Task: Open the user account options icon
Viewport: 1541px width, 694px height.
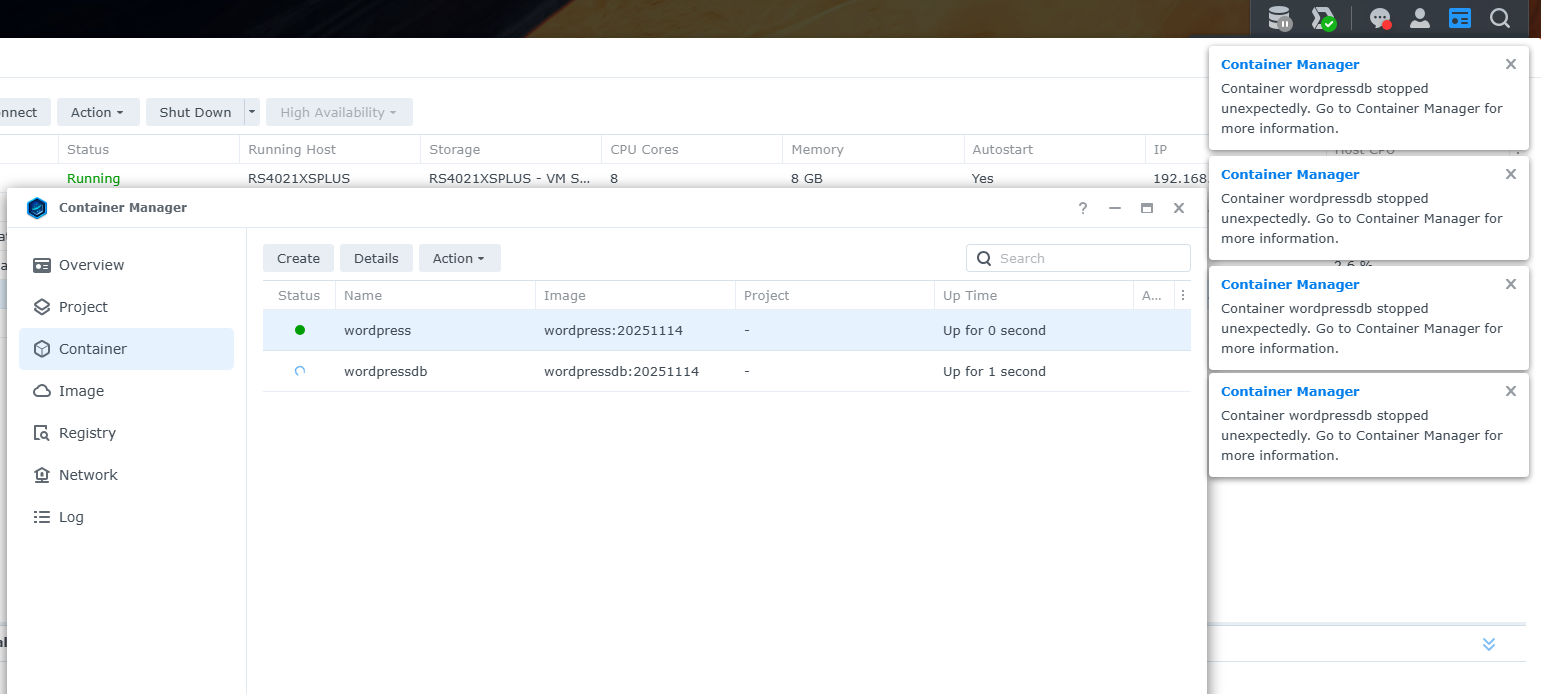Action: click(x=1419, y=18)
